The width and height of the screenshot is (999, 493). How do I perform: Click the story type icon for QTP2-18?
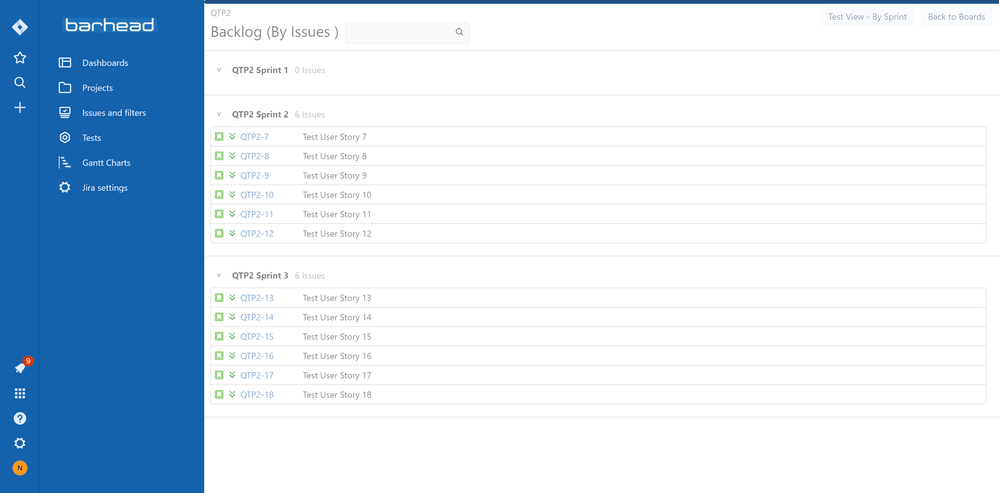point(219,394)
